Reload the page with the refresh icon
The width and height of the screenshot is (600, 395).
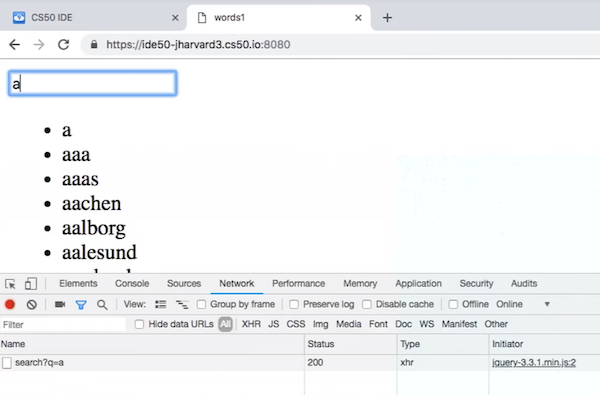(x=64, y=45)
